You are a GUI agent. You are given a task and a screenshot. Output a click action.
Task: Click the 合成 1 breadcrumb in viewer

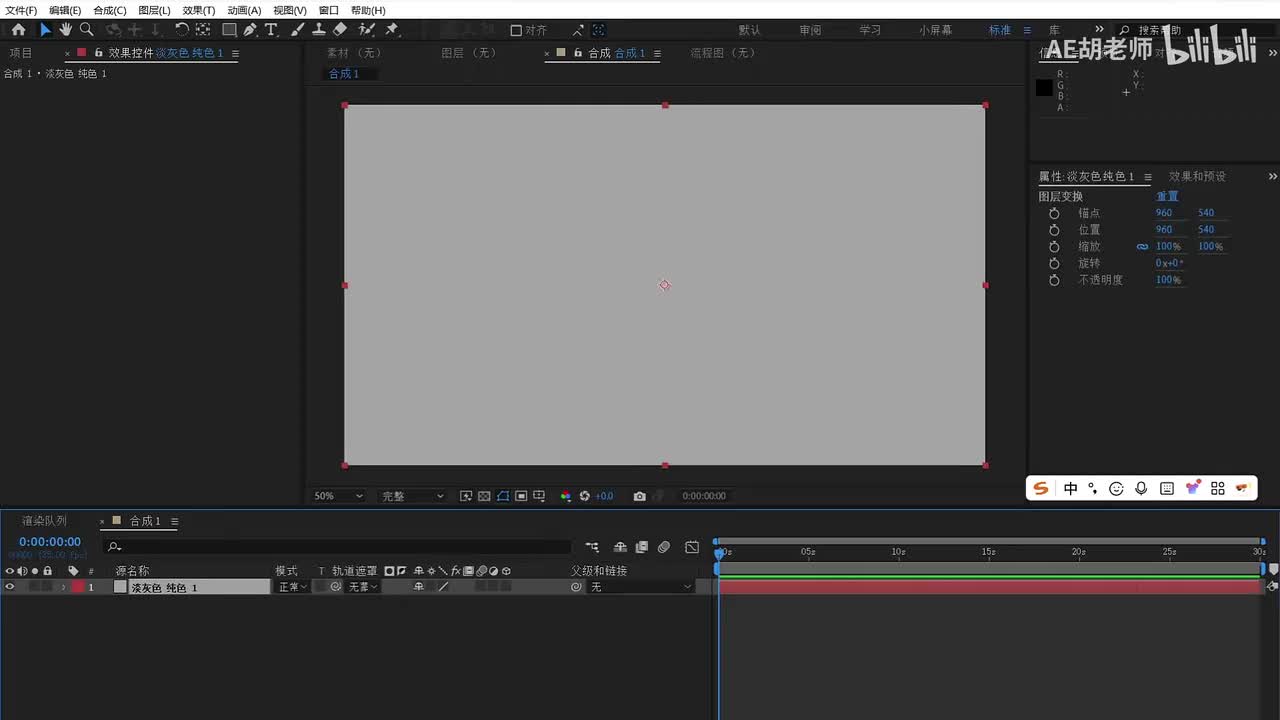344,74
